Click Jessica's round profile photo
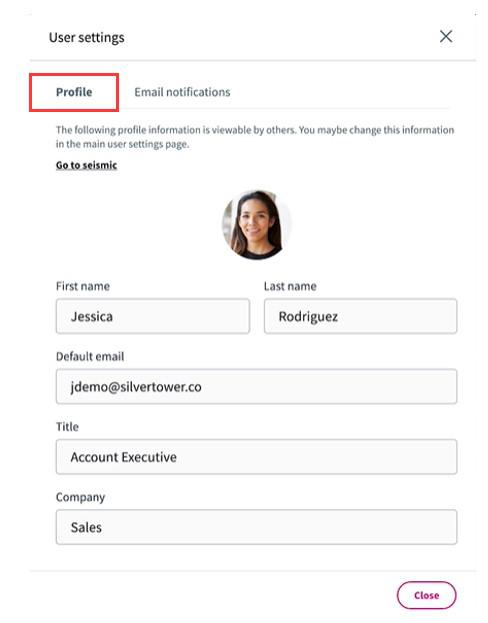The image size is (488, 623). [x=256, y=225]
